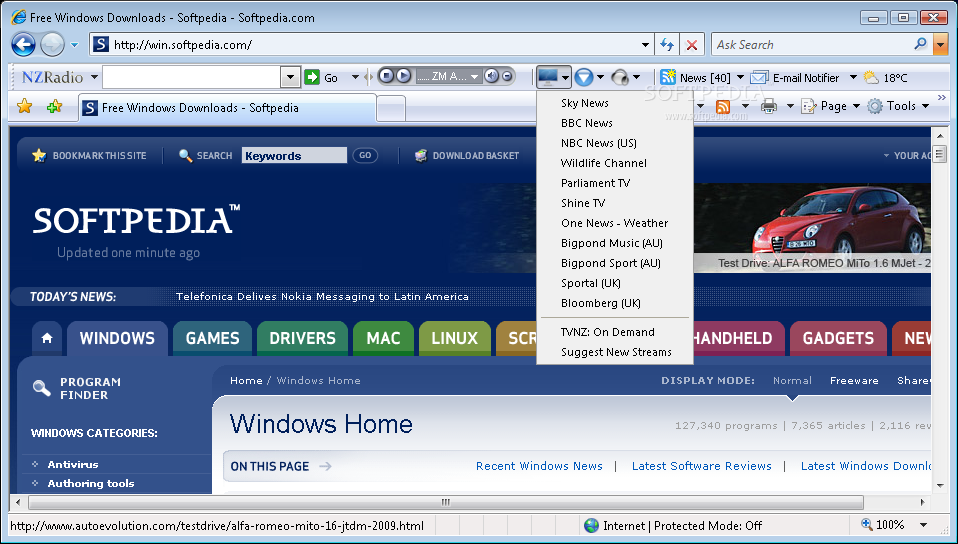Screen dimensions: 958x544
Task: Open the E-mail Notifier
Action: [795, 78]
